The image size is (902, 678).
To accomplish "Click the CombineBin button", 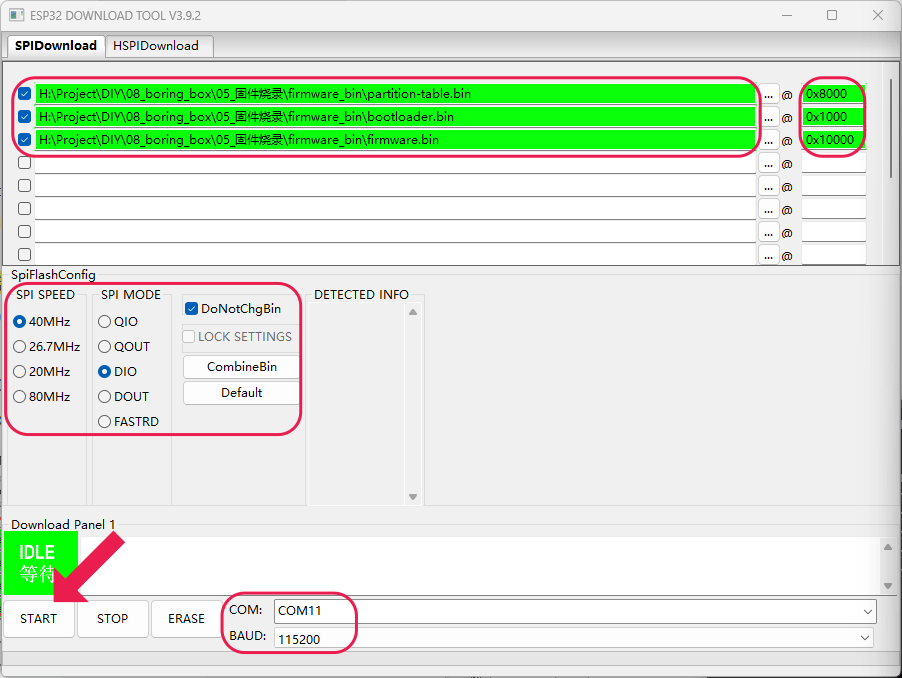I will click(242, 367).
